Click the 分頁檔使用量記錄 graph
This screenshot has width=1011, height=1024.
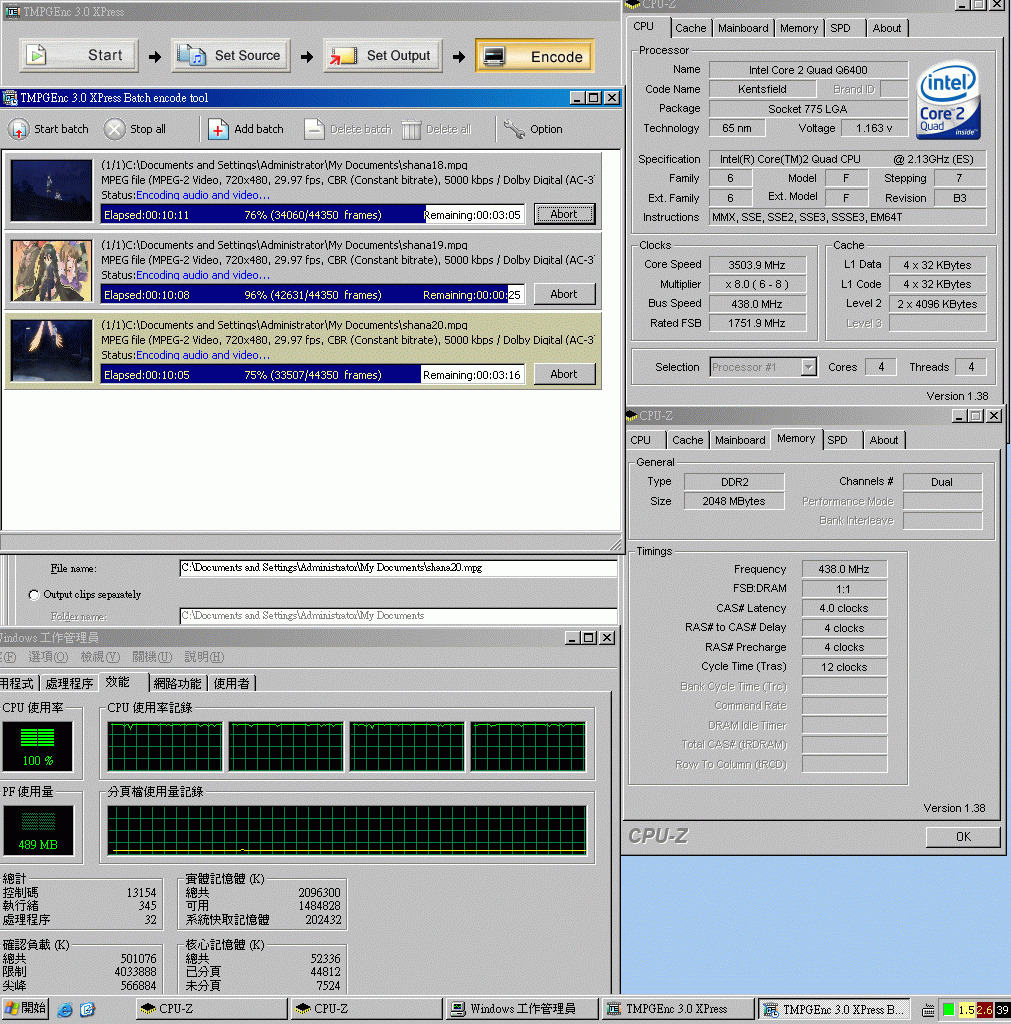pyautogui.click(x=347, y=831)
